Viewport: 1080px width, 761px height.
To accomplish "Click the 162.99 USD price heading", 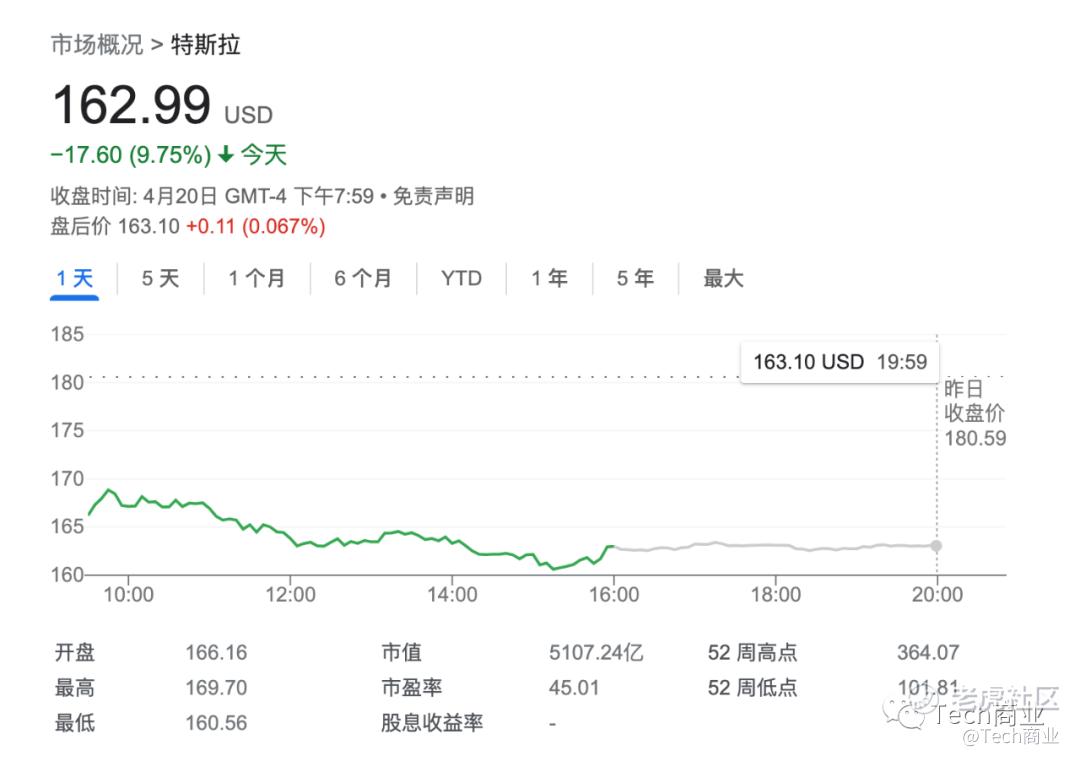I will (162, 106).
